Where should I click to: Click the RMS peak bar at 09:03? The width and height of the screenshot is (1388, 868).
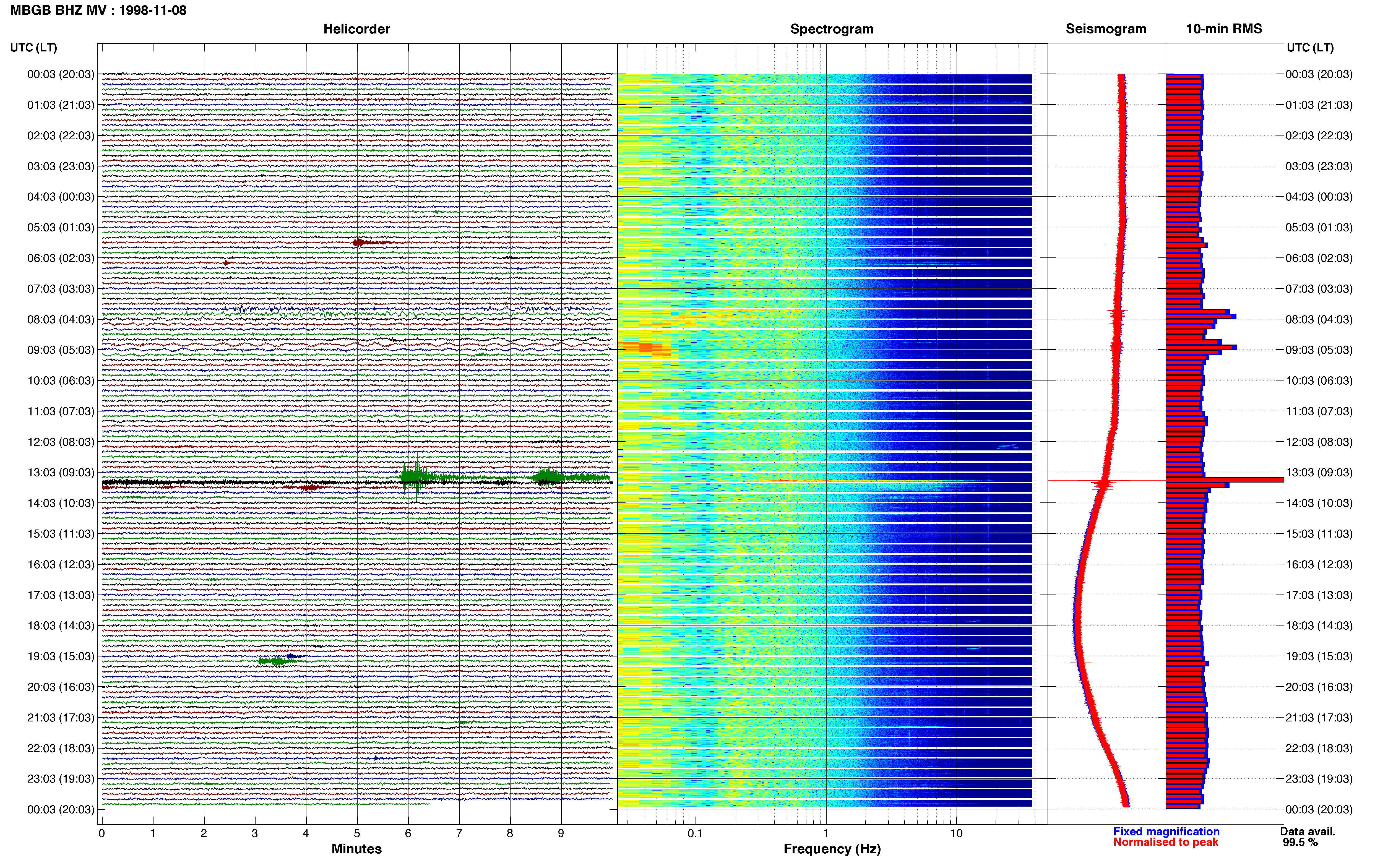coord(1201,347)
